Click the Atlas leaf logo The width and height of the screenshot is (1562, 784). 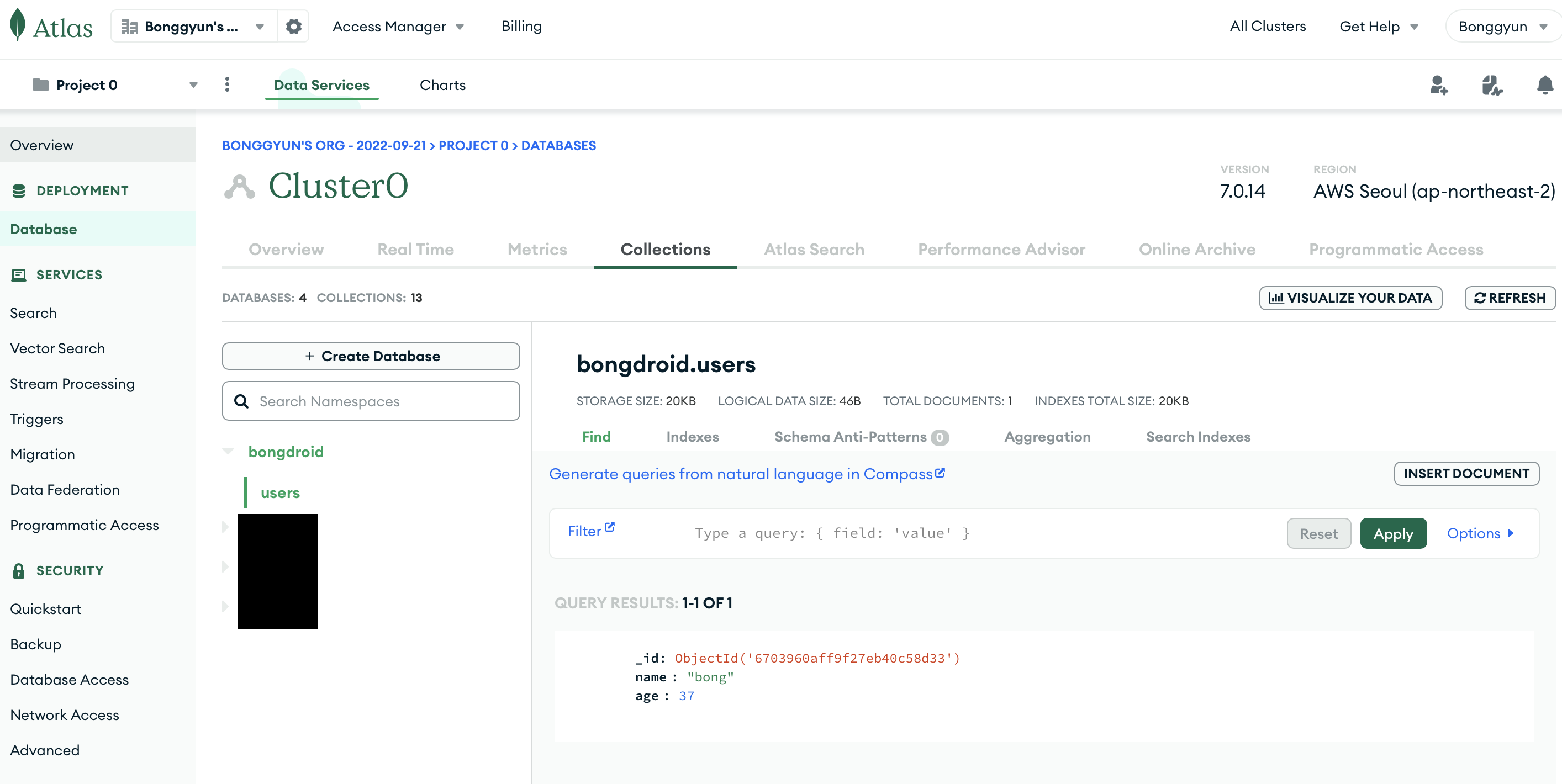[x=18, y=25]
